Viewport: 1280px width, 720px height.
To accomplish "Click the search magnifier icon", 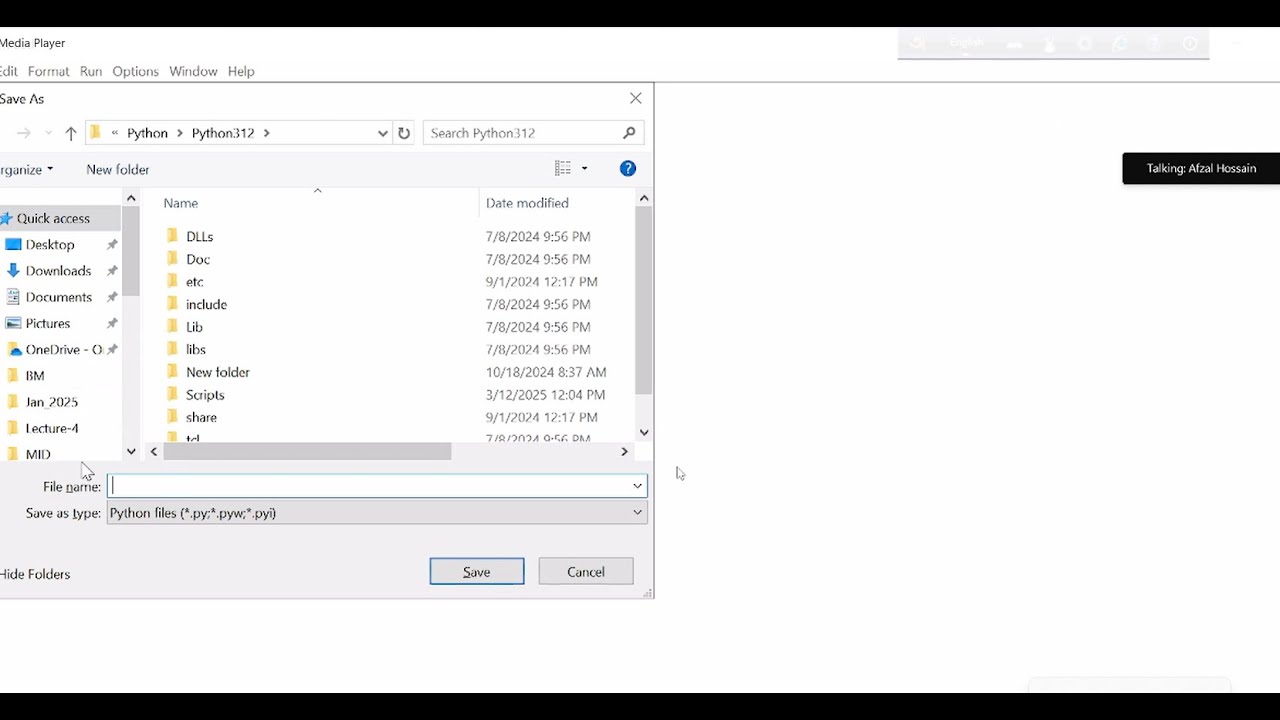I will (629, 133).
